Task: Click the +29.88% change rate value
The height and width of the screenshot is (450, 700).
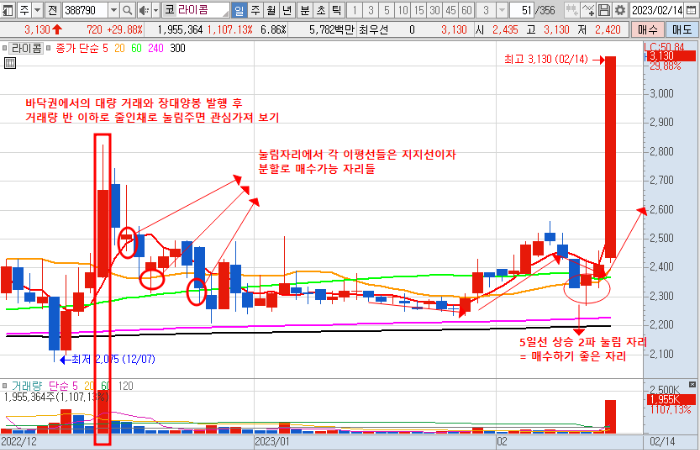Action: 125,30
